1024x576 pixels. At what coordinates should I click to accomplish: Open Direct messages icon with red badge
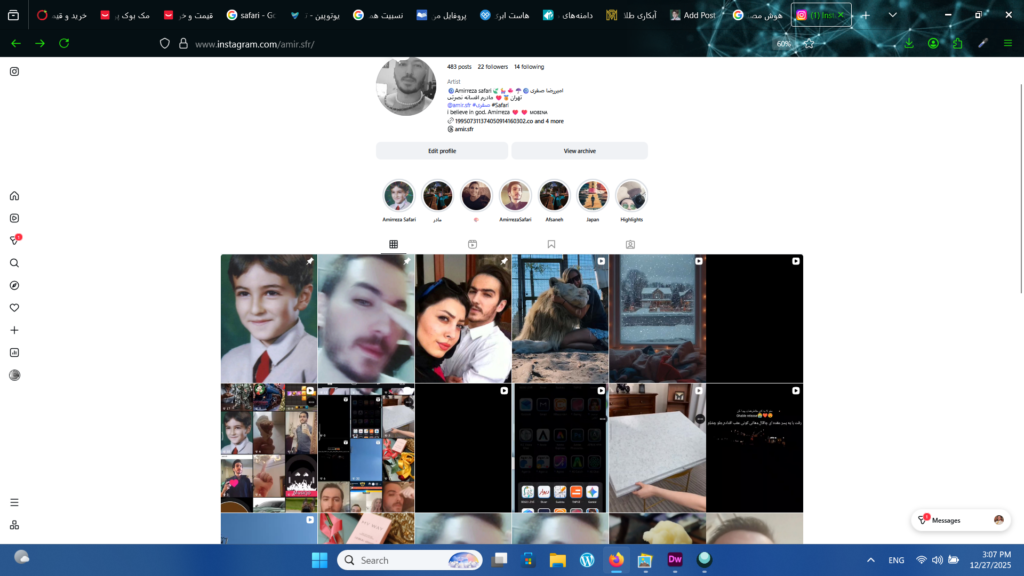14,241
